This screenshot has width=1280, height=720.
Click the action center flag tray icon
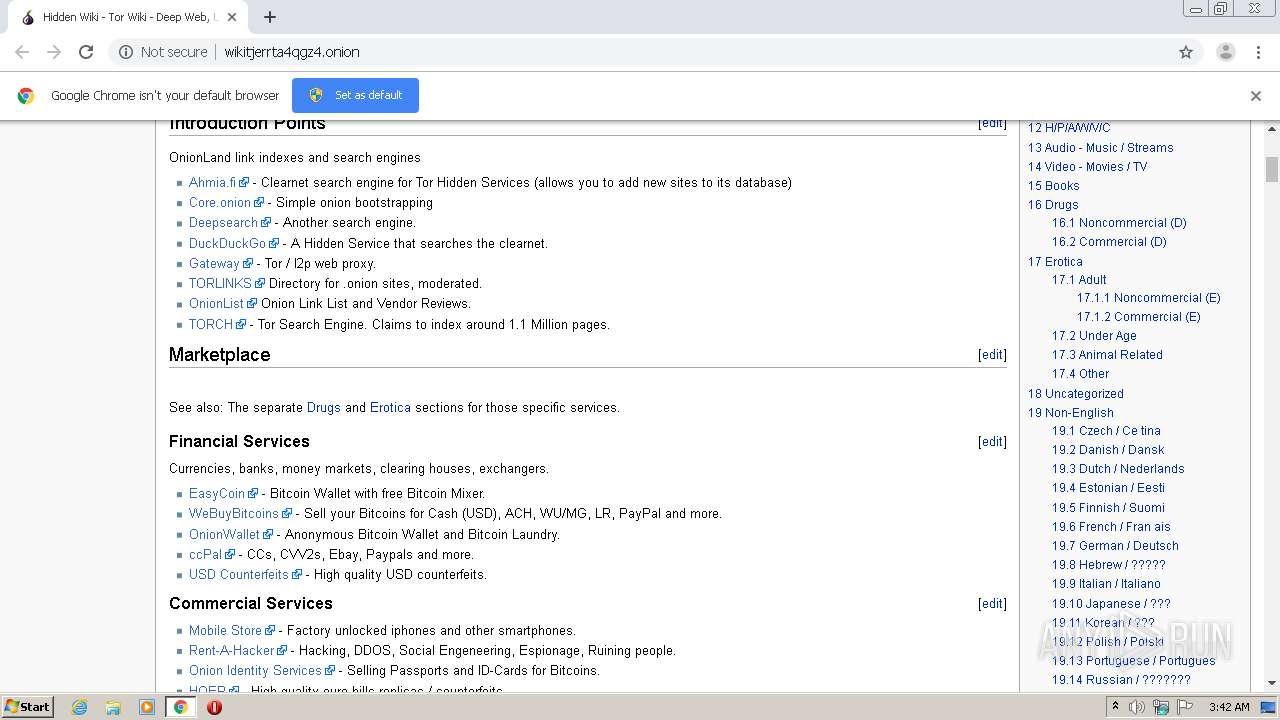coord(1184,707)
